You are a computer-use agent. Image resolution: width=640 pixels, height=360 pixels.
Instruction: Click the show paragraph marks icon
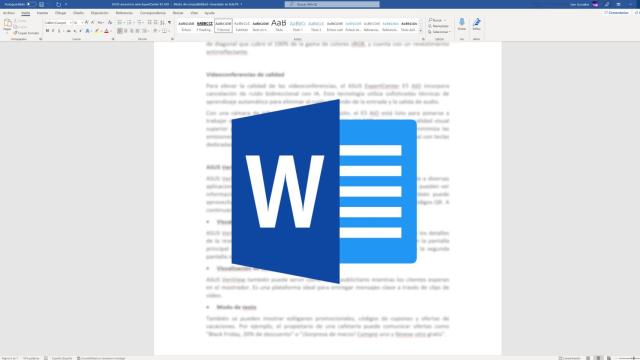pyautogui.click(x=170, y=22)
